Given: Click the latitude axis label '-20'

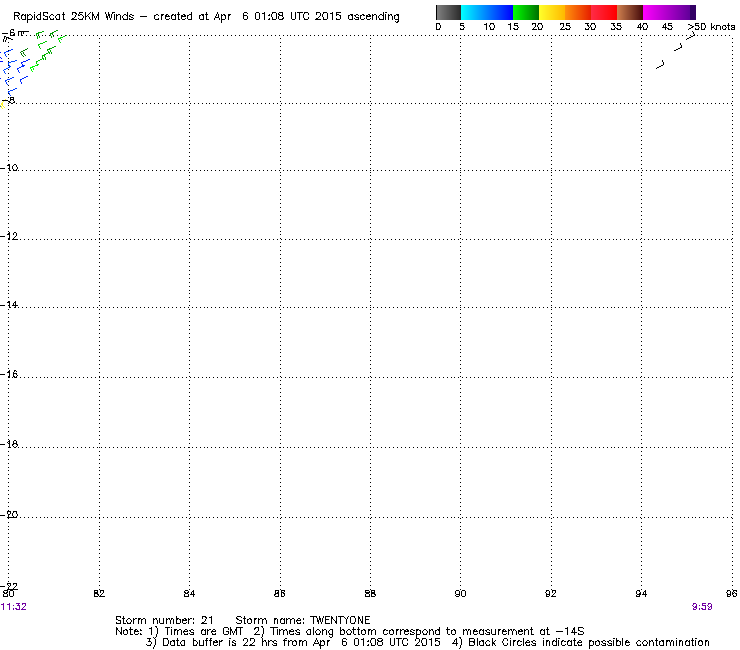Looking at the screenshot, I should [9, 514].
